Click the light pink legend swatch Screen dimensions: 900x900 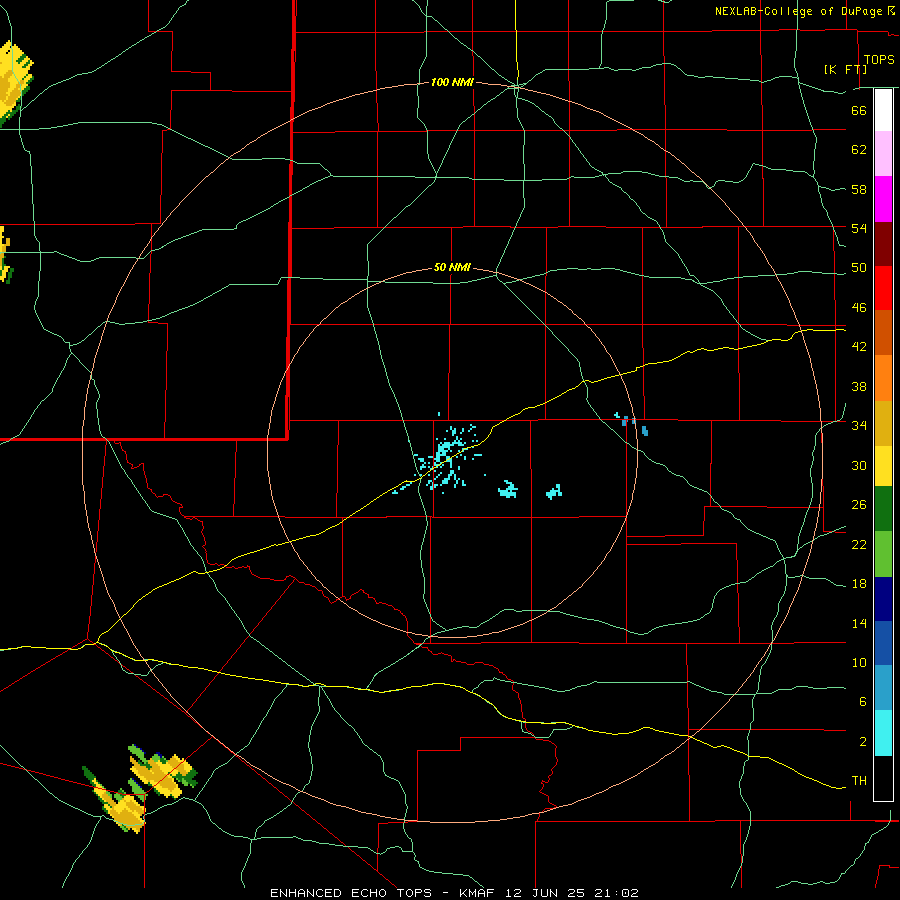[883, 154]
